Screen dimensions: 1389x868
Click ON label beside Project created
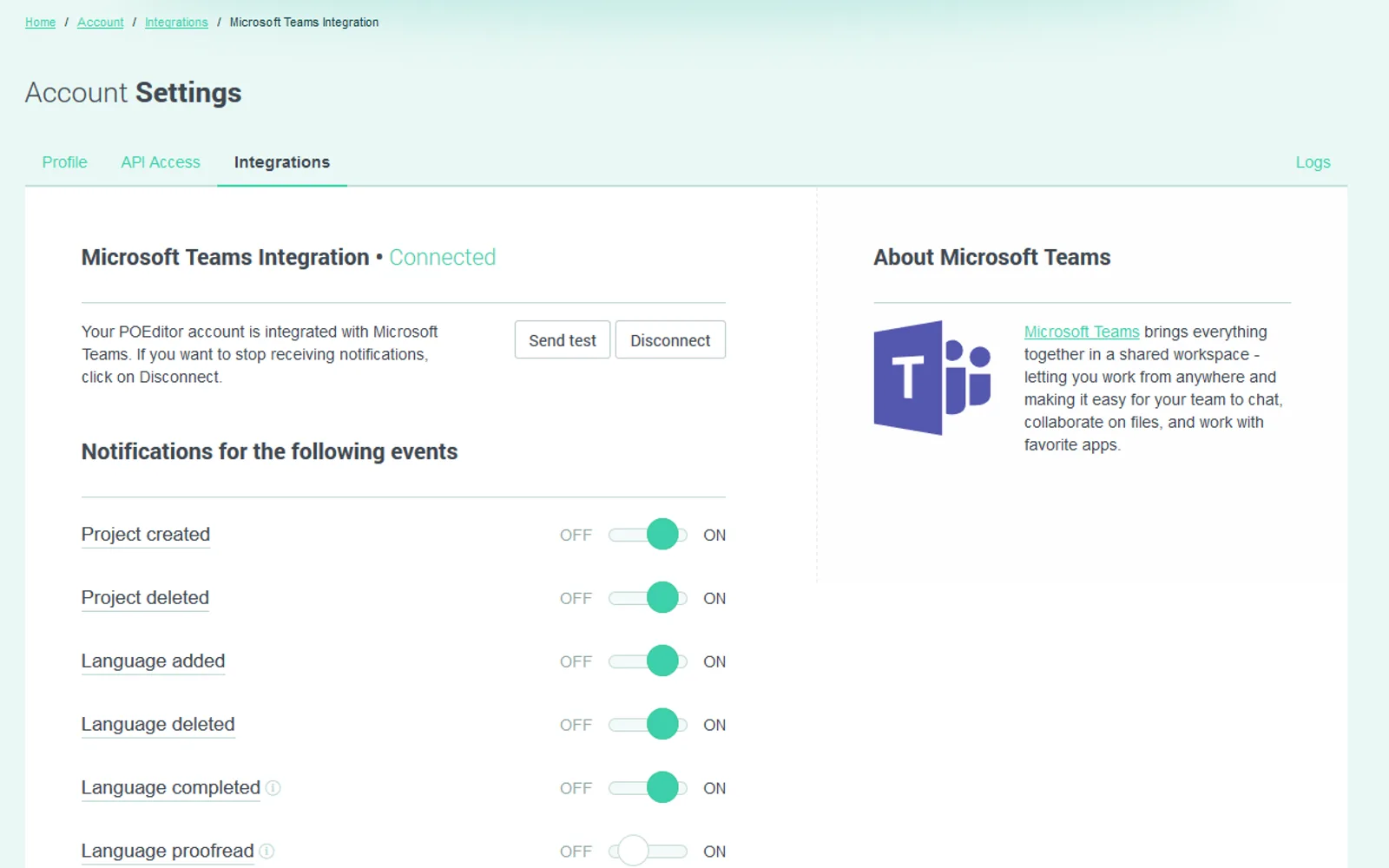(714, 536)
